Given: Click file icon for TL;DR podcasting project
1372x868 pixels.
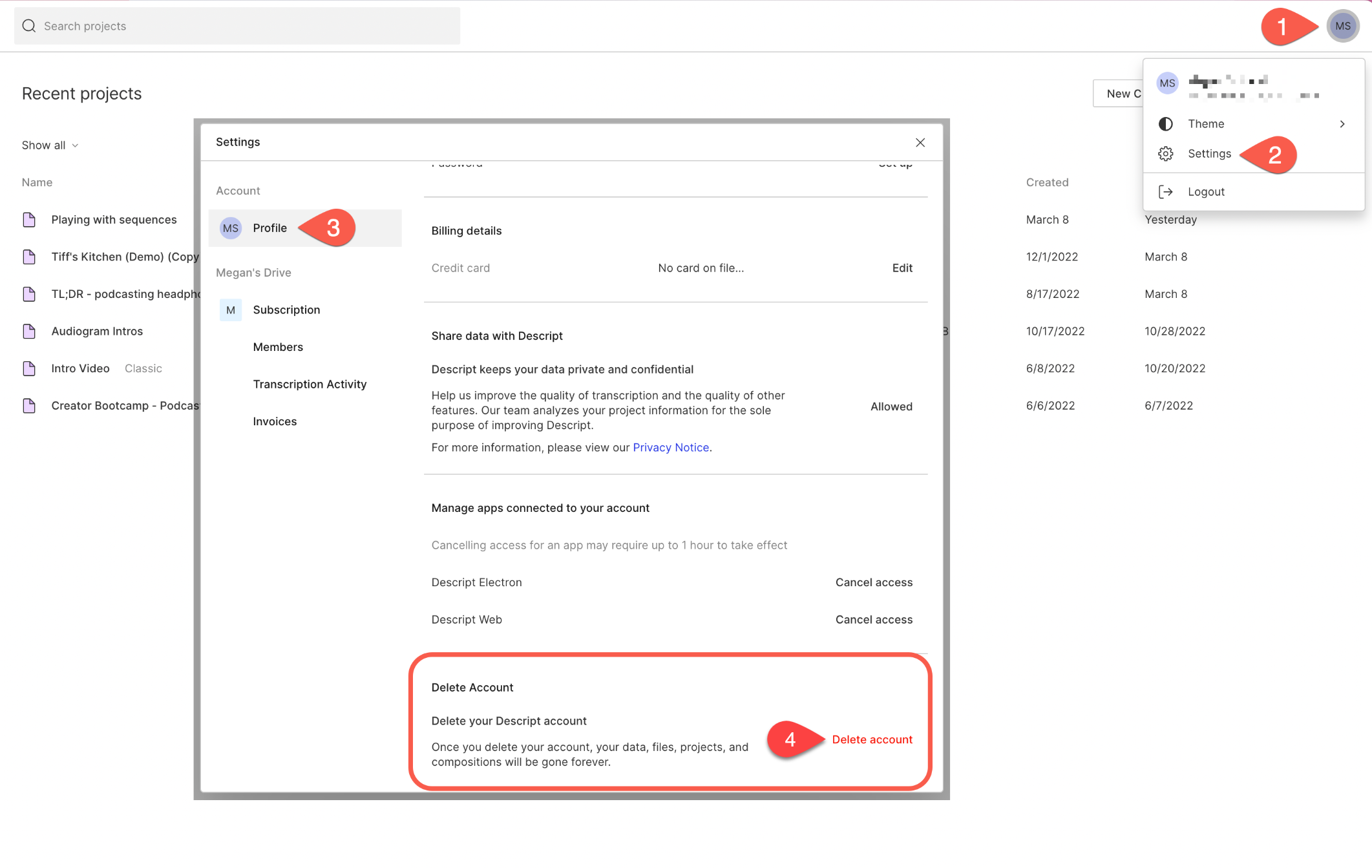Looking at the screenshot, I should [x=29, y=294].
